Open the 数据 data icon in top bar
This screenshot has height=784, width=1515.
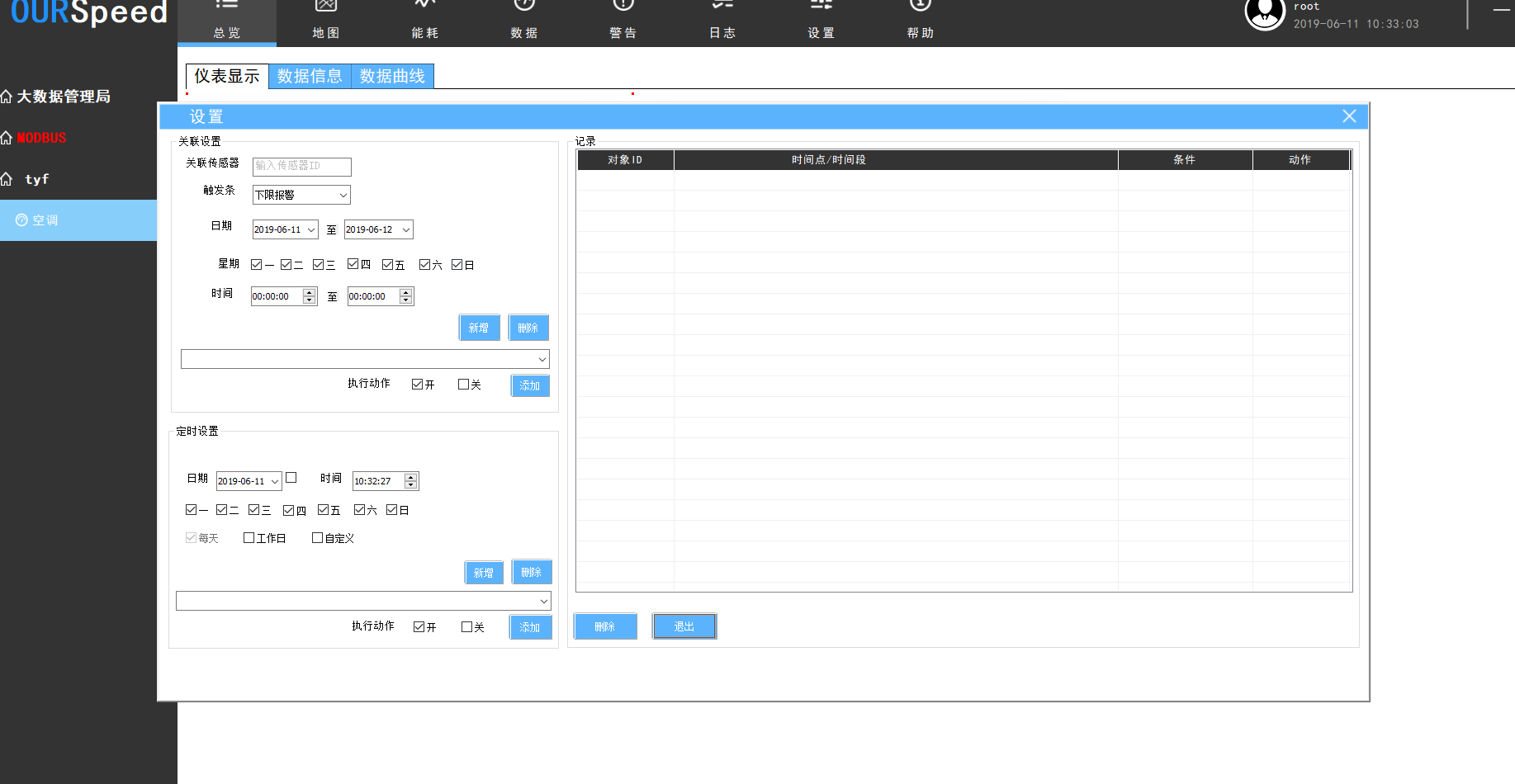[524, 7]
